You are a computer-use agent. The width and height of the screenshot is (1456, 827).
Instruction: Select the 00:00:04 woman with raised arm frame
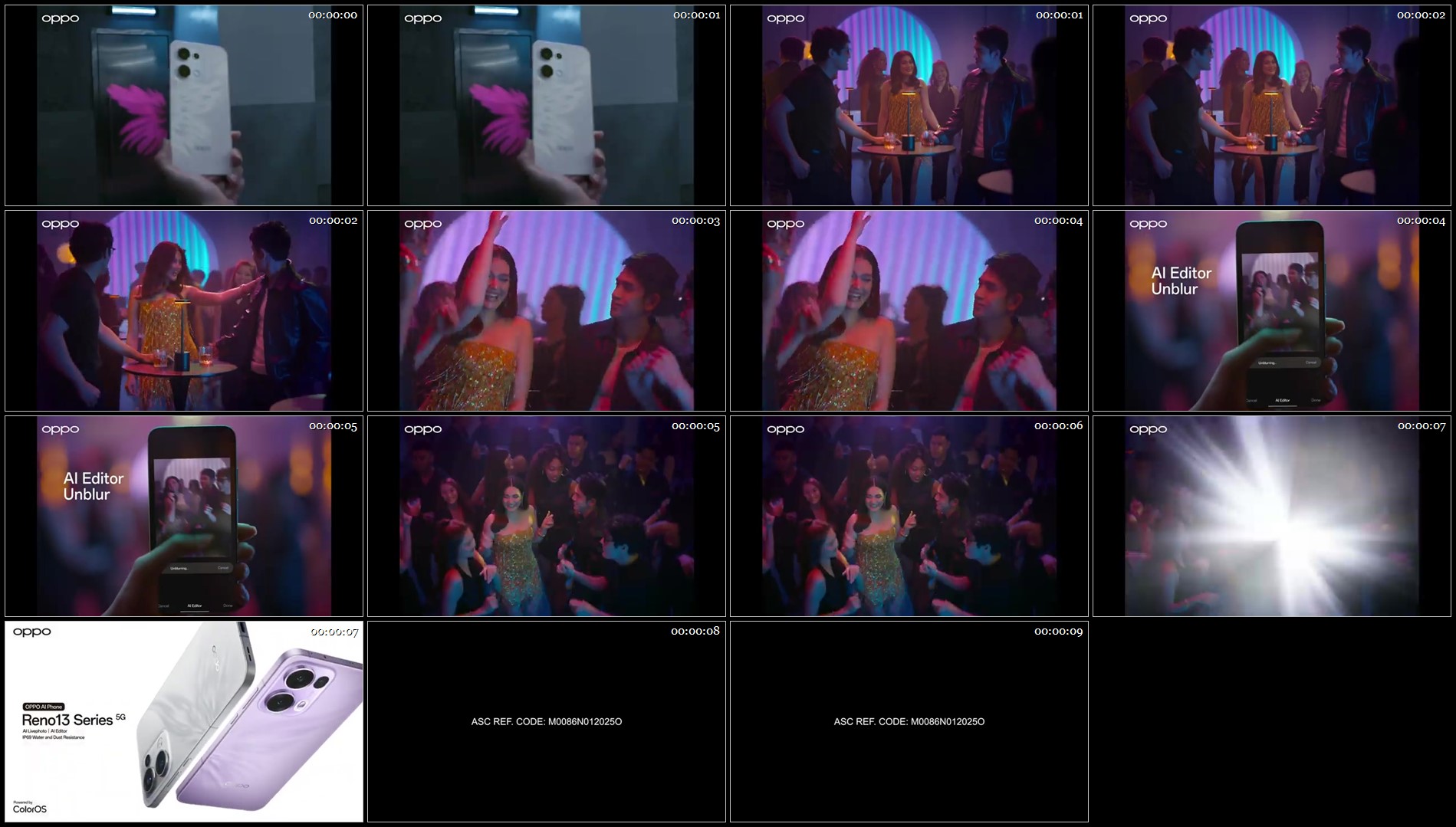(909, 311)
